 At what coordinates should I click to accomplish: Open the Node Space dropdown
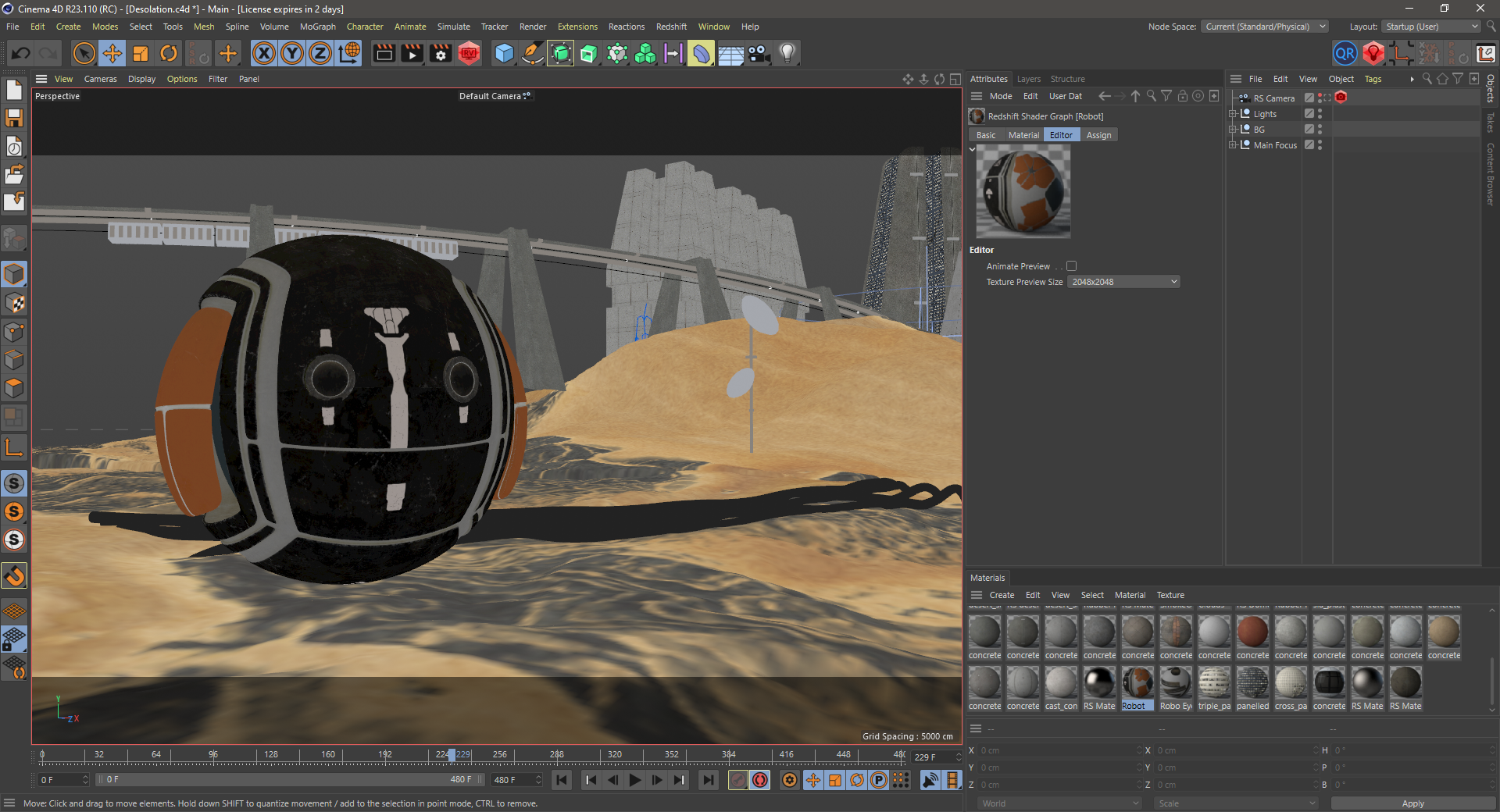(1264, 27)
